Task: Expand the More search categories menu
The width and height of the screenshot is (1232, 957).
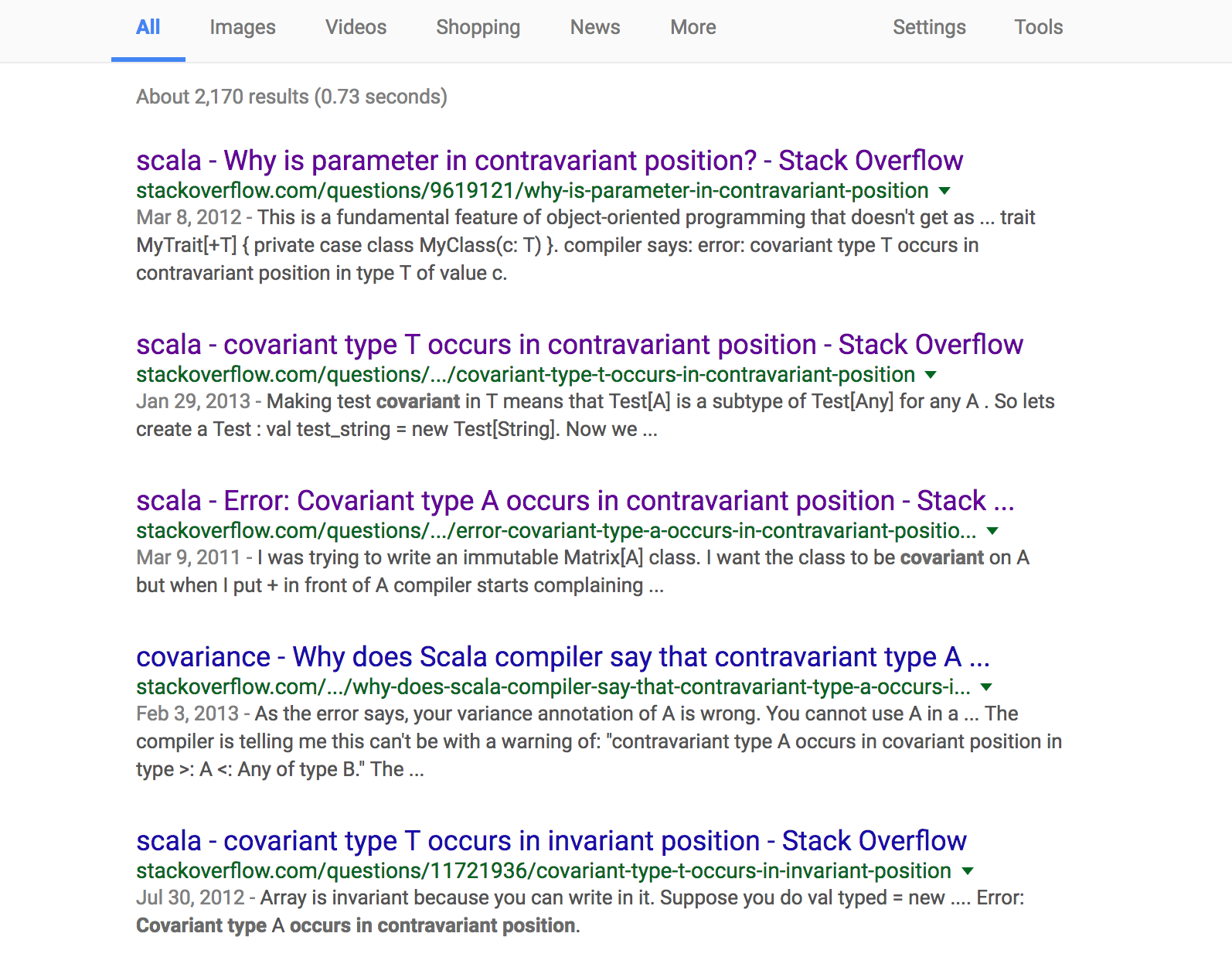Action: pos(693,27)
